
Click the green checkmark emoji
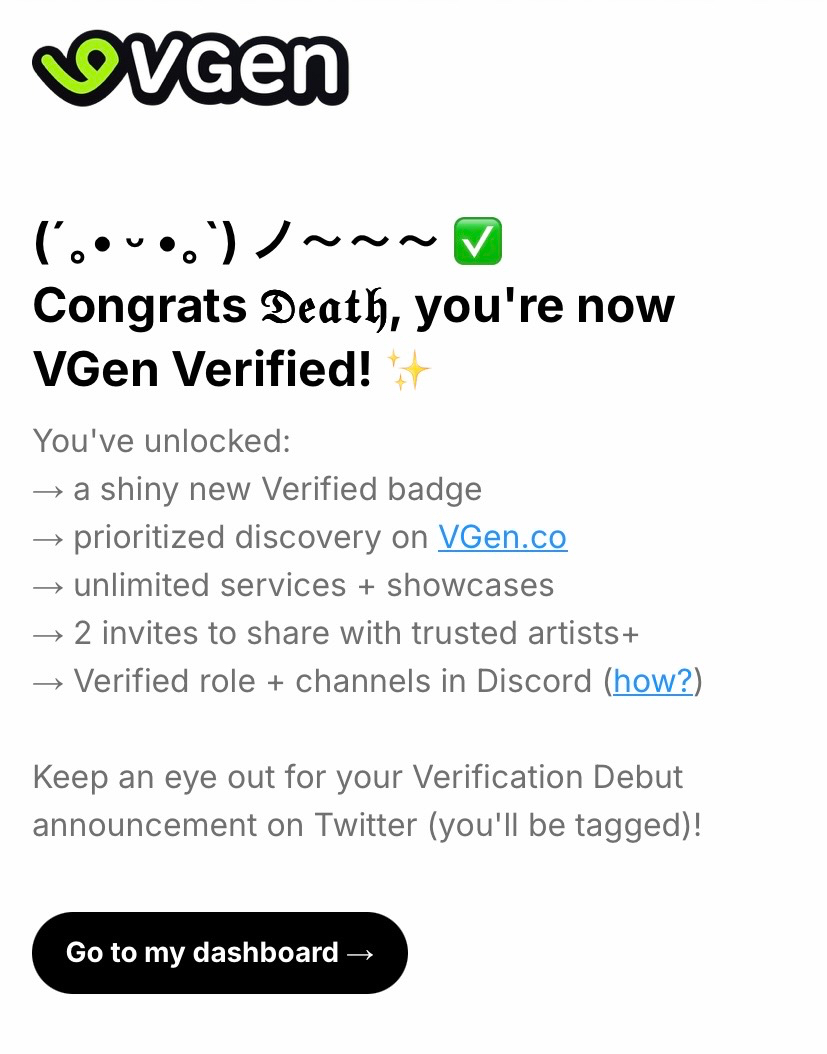478,242
